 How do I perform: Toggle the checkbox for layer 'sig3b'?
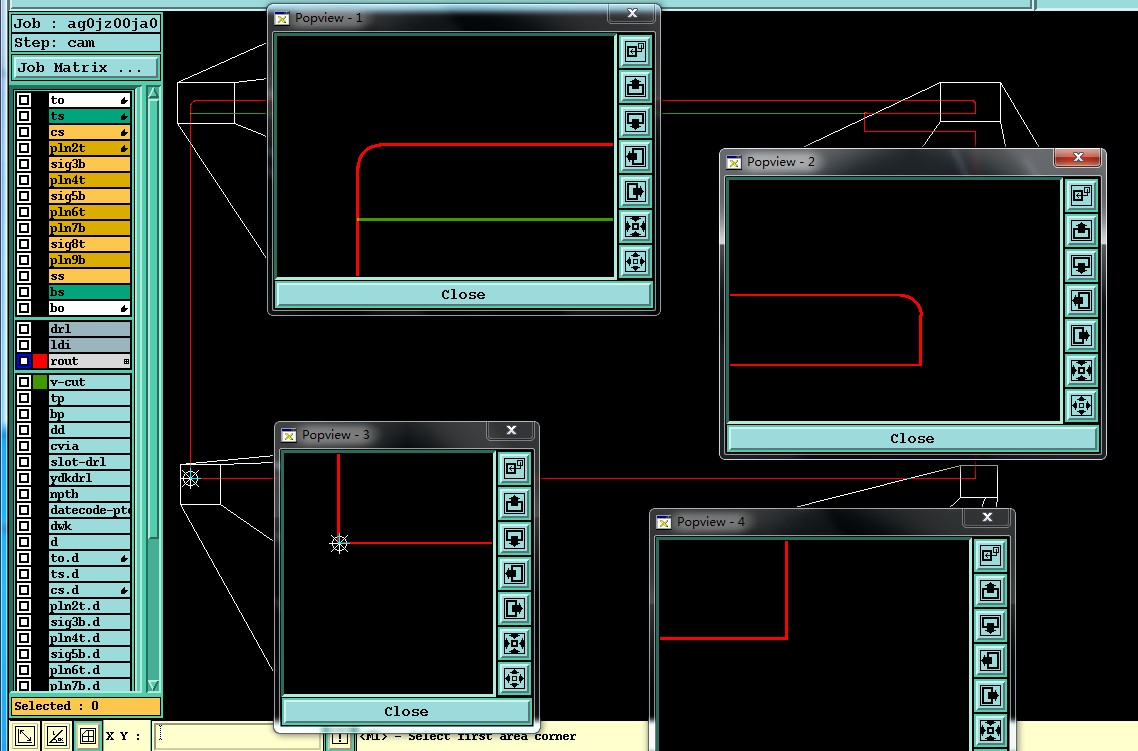click(x=24, y=164)
